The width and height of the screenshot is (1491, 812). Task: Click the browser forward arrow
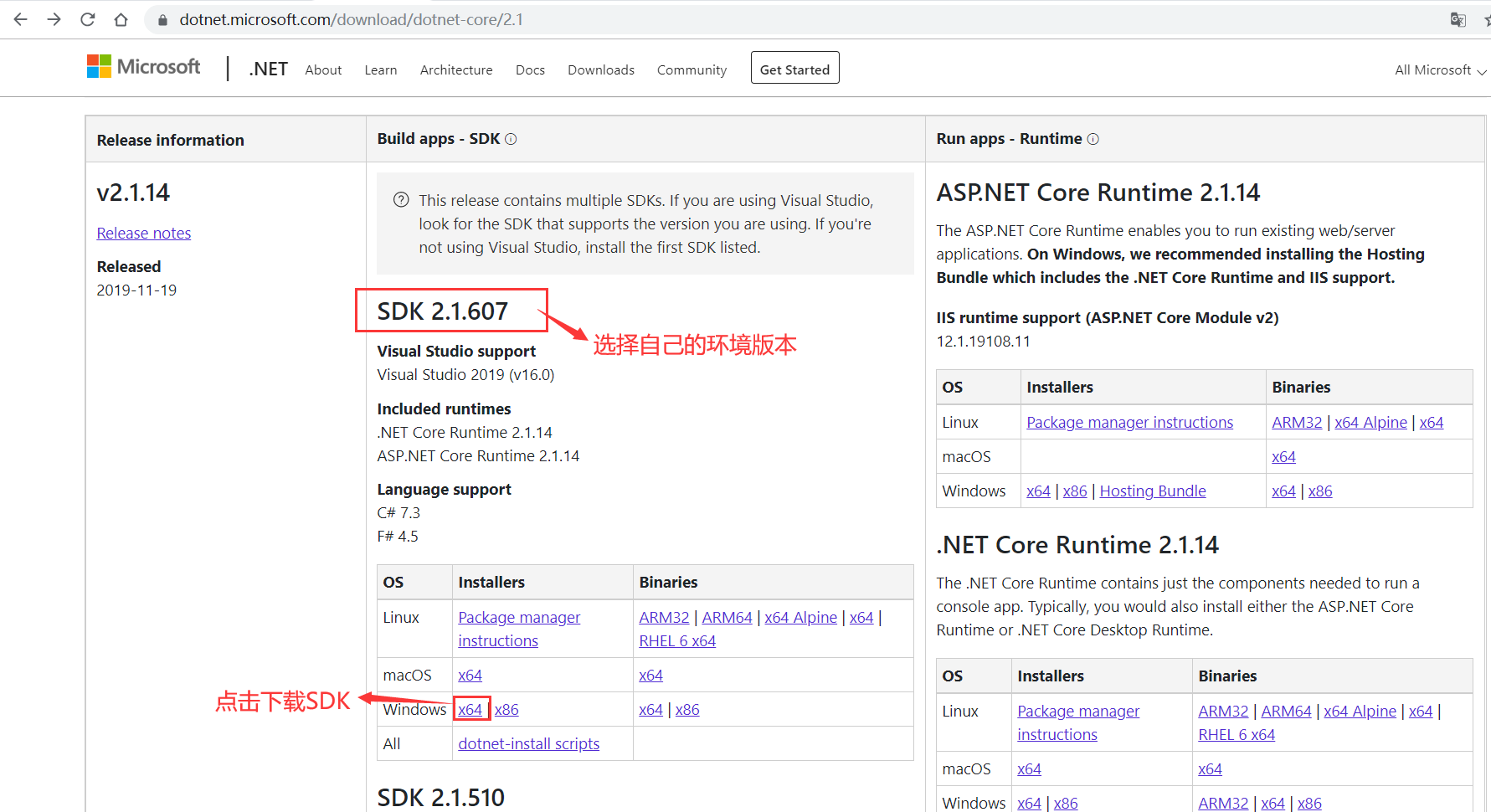click(x=54, y=19)
